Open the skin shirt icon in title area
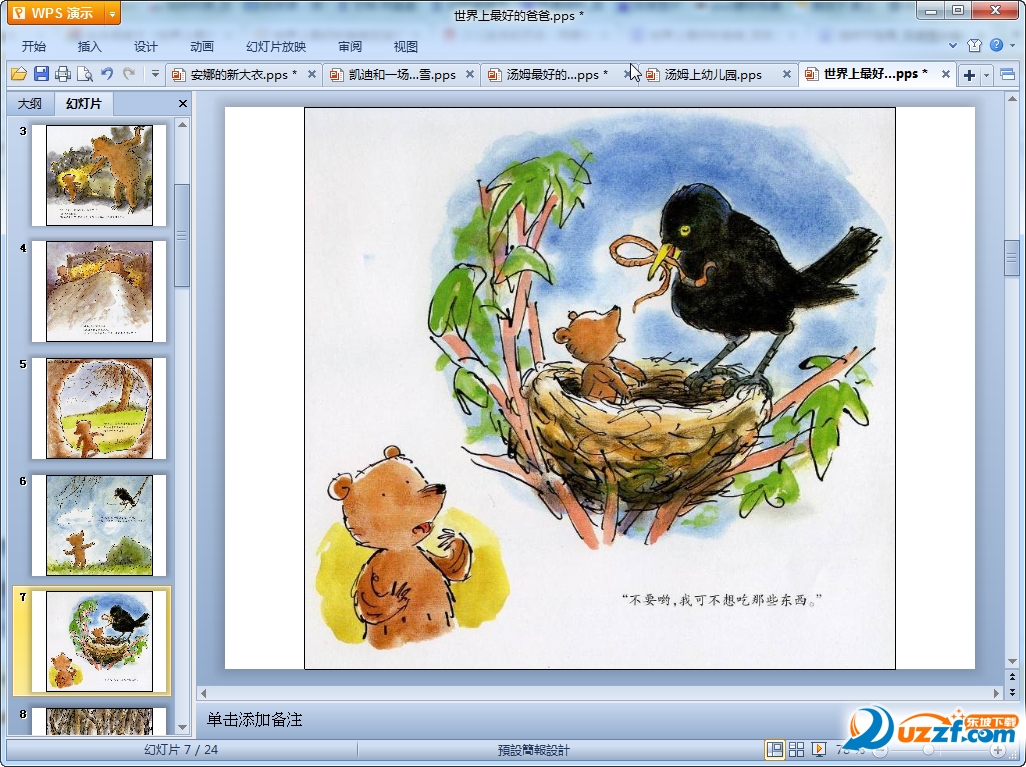The width and height of the screenshot is (1026, 767). point(974,45)
